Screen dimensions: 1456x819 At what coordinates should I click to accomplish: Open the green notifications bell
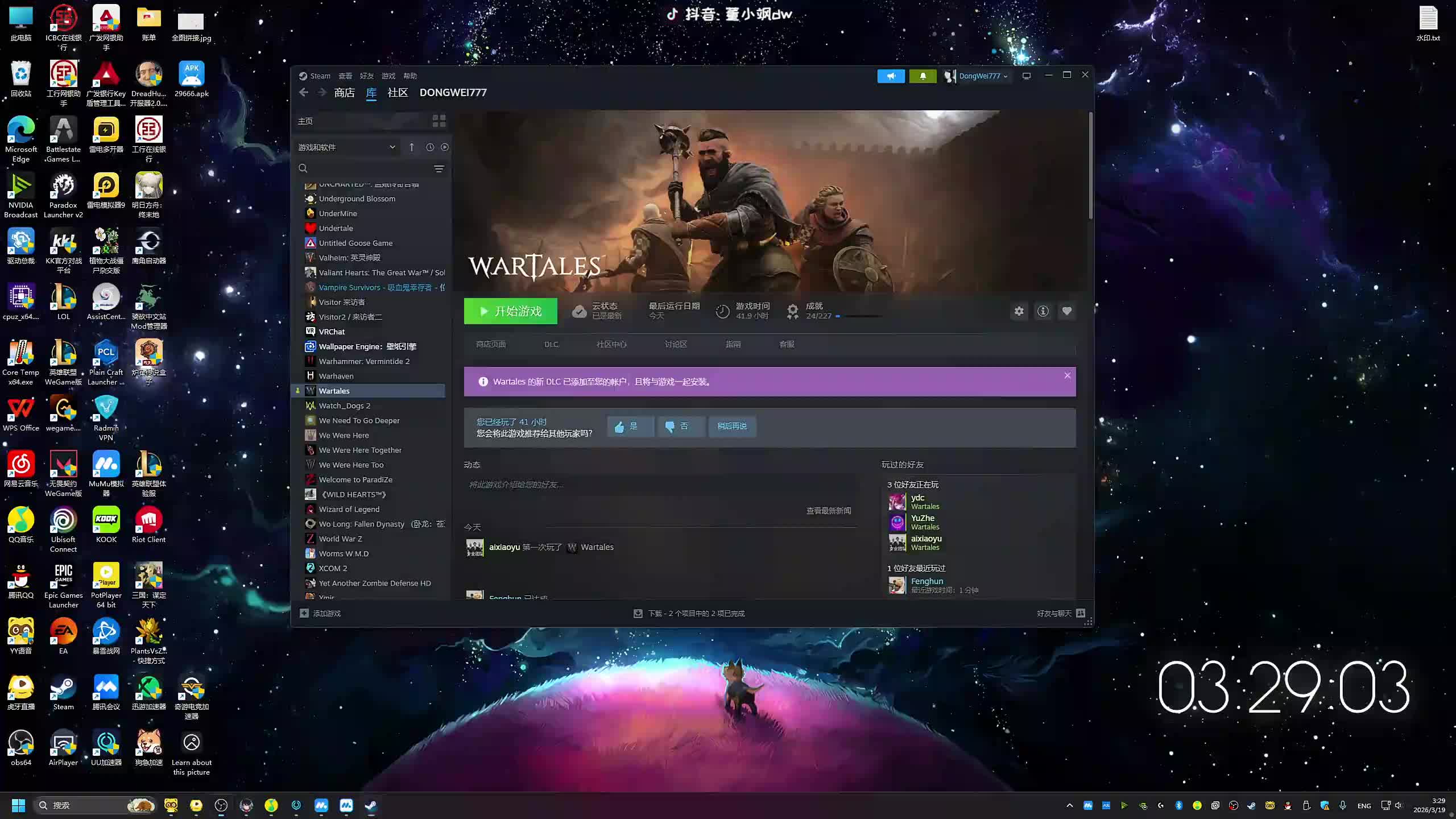[x=923, y=76]
